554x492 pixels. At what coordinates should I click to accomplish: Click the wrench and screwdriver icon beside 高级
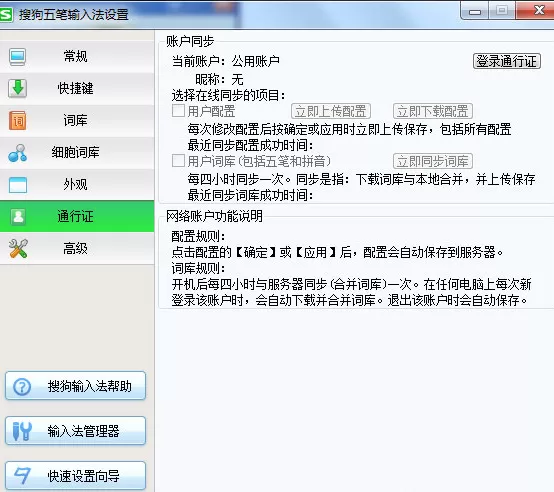(18, 248)
